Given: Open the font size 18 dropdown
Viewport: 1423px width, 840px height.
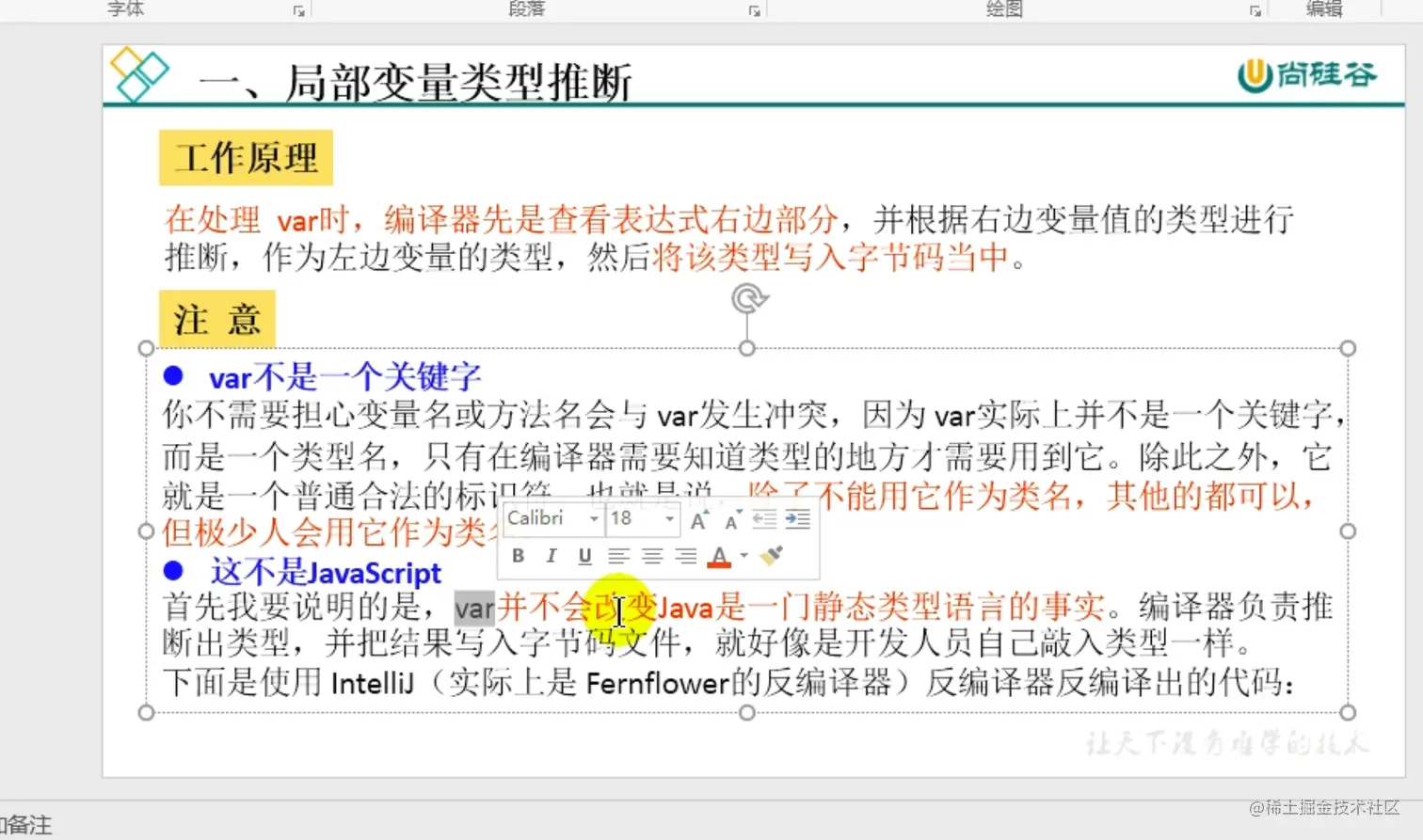Looking at the screenshot, I should 669,519.
